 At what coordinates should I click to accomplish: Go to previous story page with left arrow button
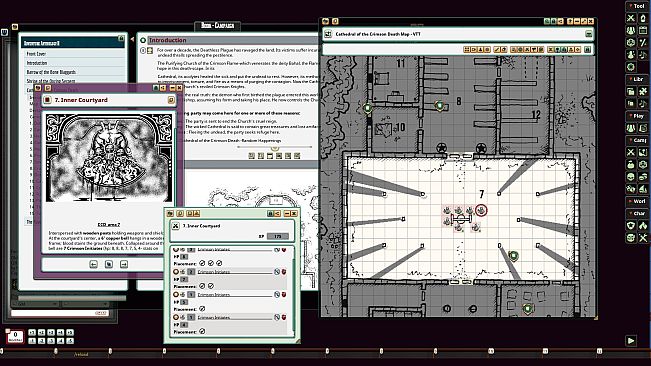pyautogui.click(x=93, y=264)
